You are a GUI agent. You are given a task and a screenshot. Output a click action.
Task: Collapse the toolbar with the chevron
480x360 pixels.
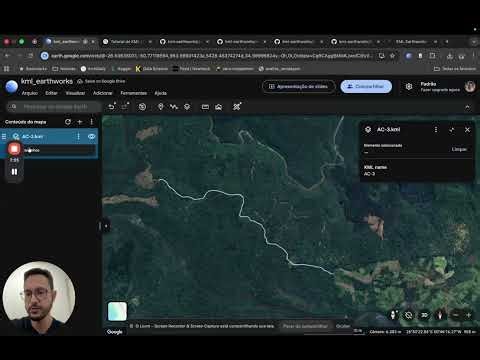click(467, 107)
